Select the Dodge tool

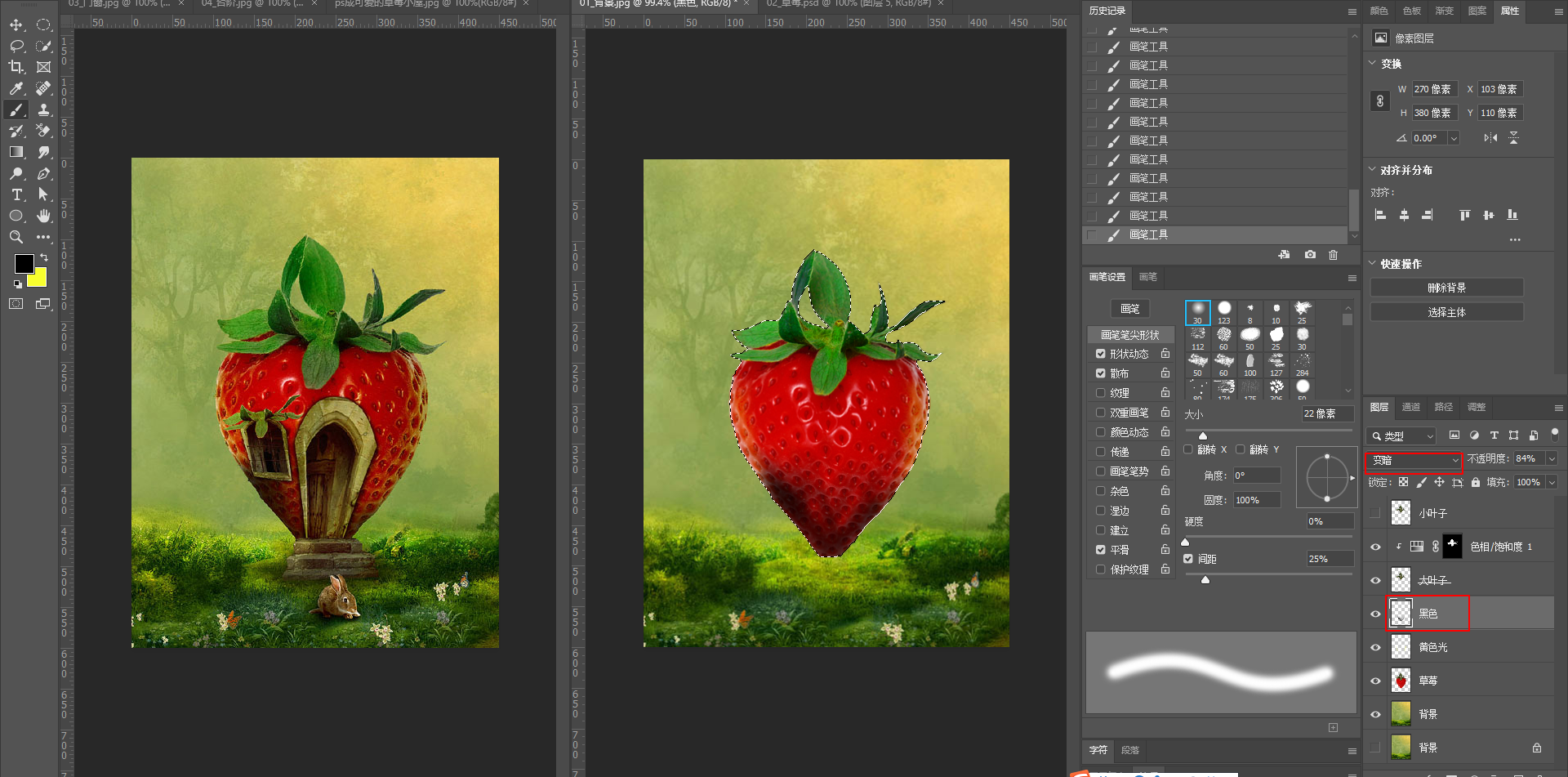[x=16, y=173]
